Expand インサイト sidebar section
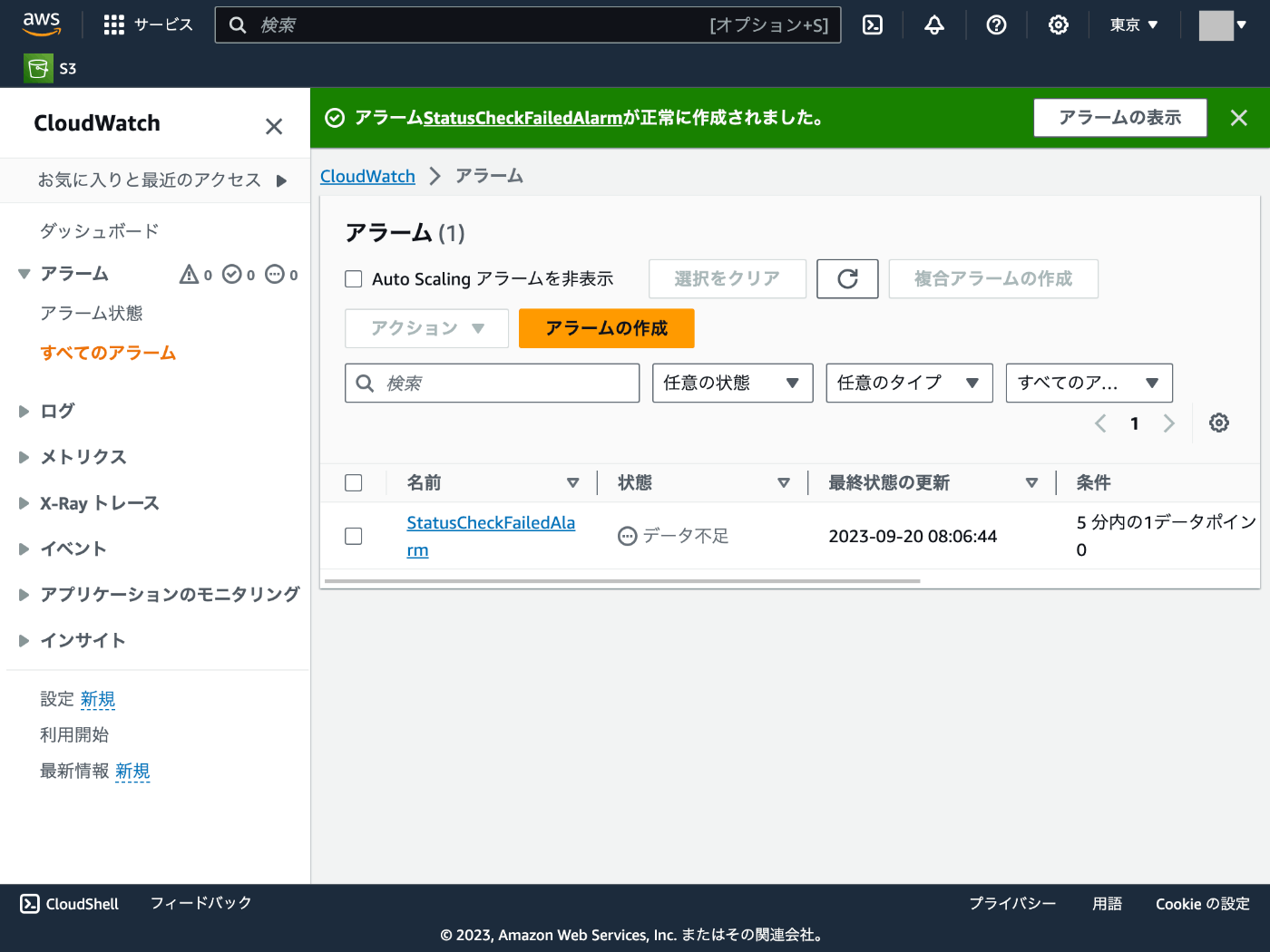Viewport: 1270px width, 952px height. click(x=24, y=640)
